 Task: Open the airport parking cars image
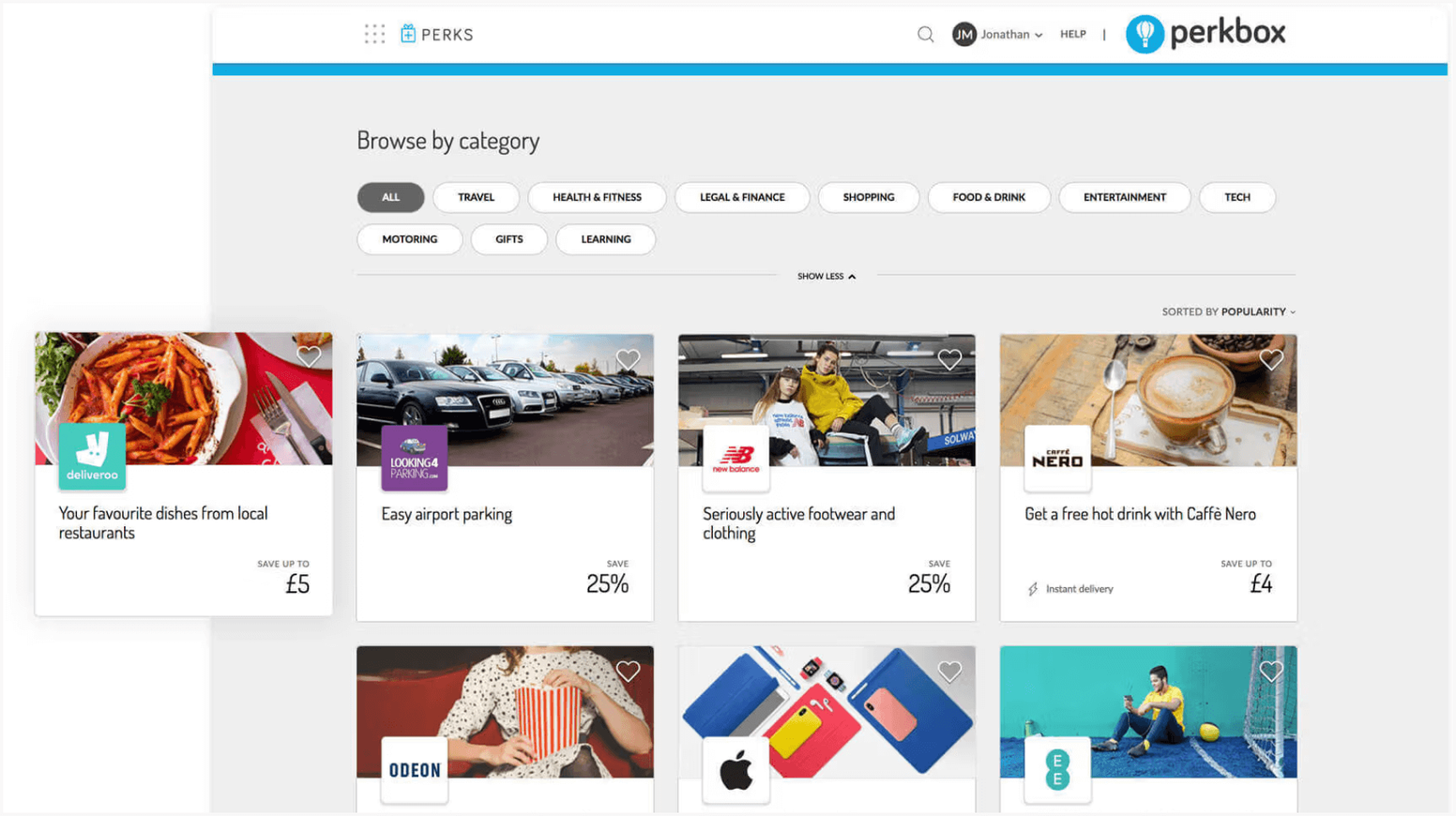(x=505, y=400)
